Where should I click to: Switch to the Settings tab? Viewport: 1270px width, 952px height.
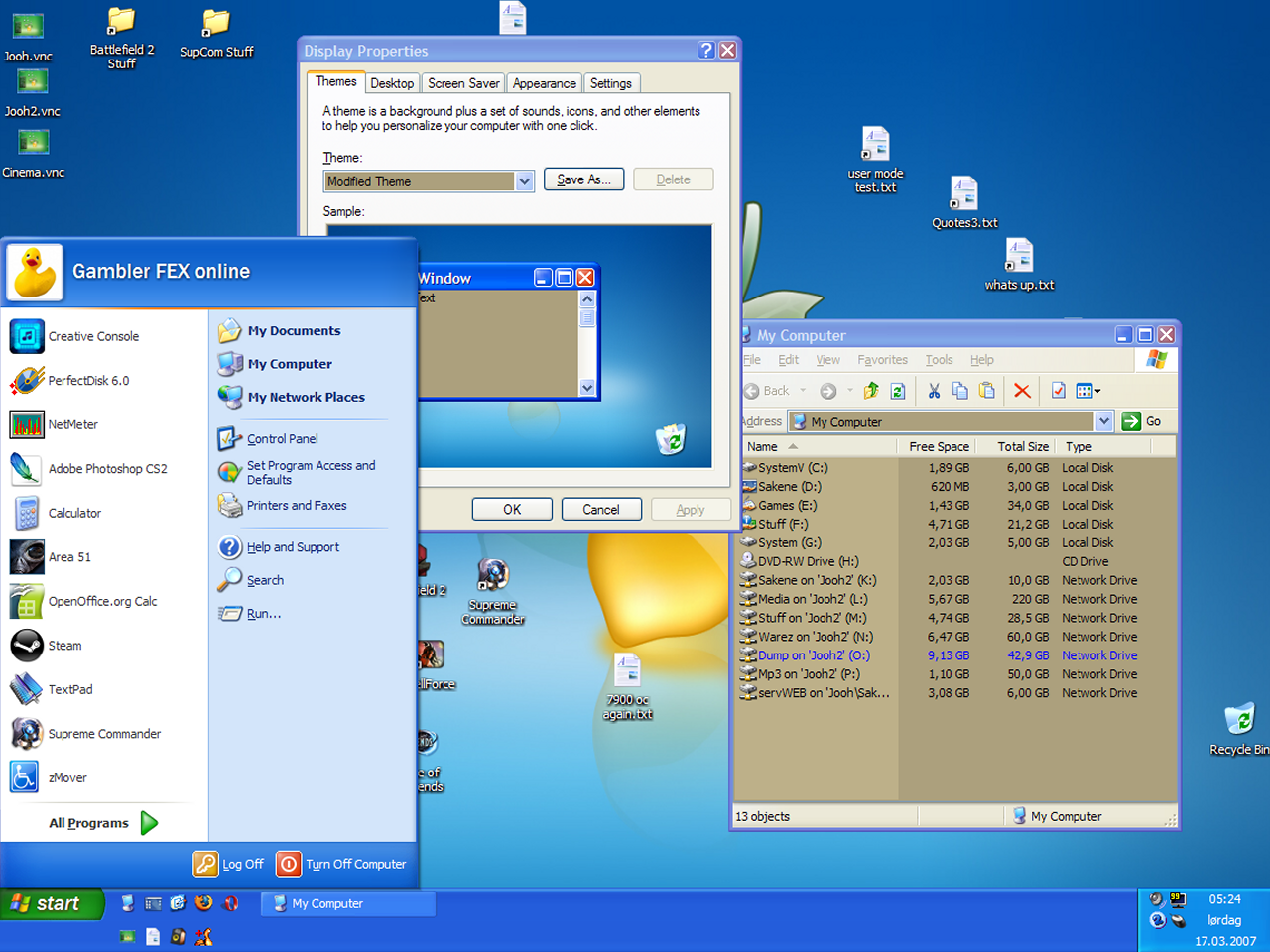tap(610, 83)
